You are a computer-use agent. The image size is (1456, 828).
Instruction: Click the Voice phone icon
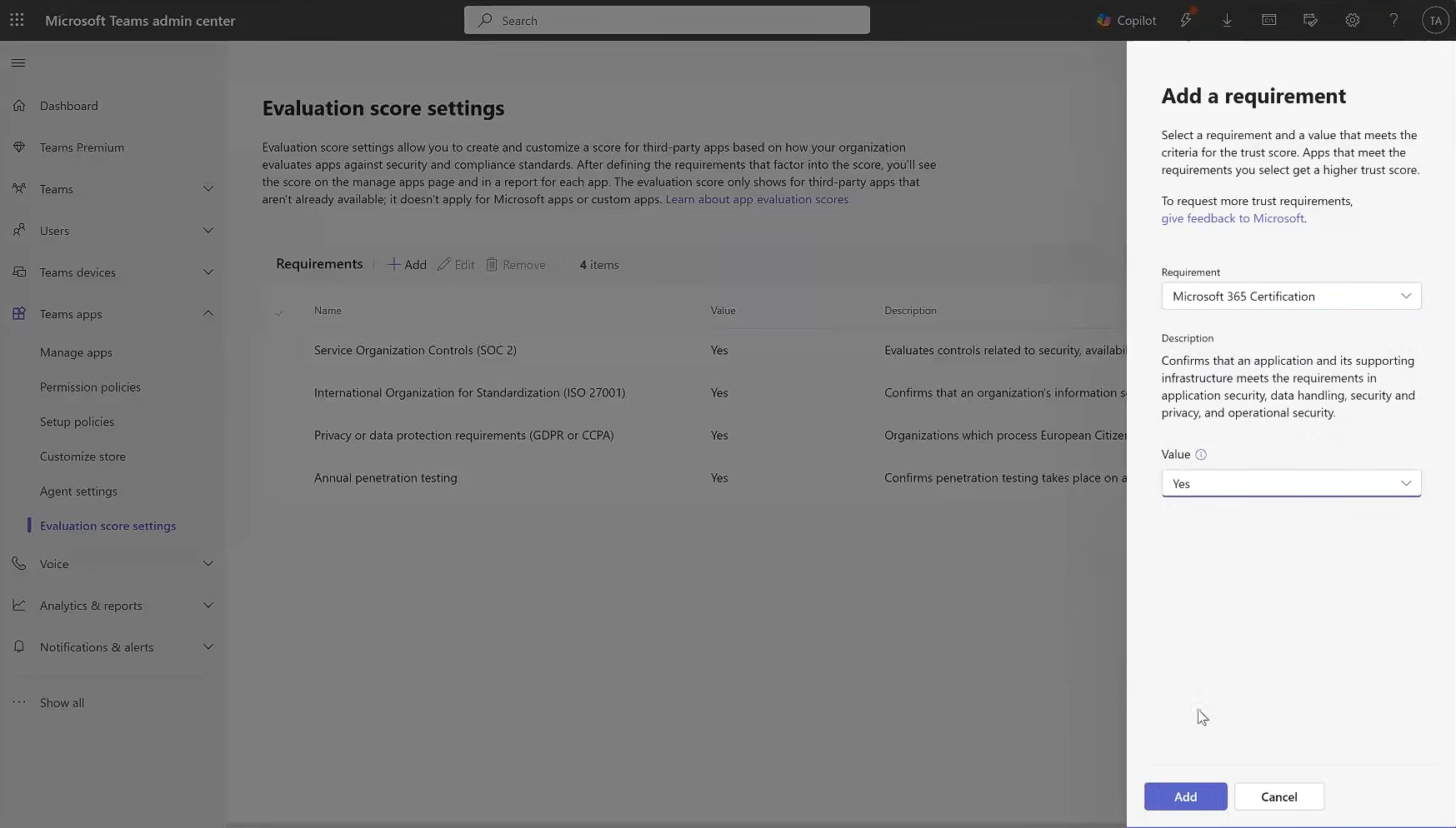(19, 563)
